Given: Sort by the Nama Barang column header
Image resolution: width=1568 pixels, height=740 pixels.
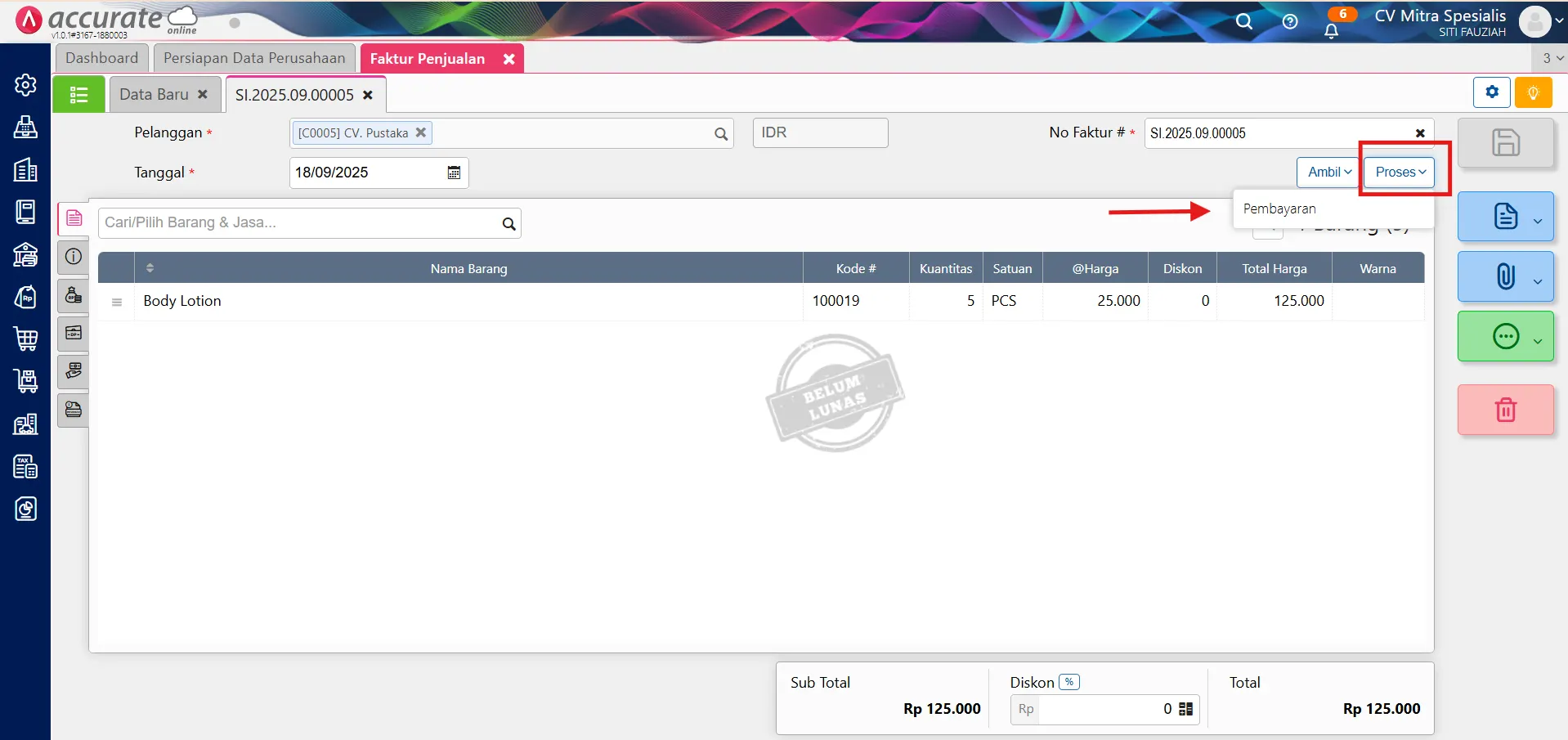Looking at the screenshot, I should pos(468,269).
